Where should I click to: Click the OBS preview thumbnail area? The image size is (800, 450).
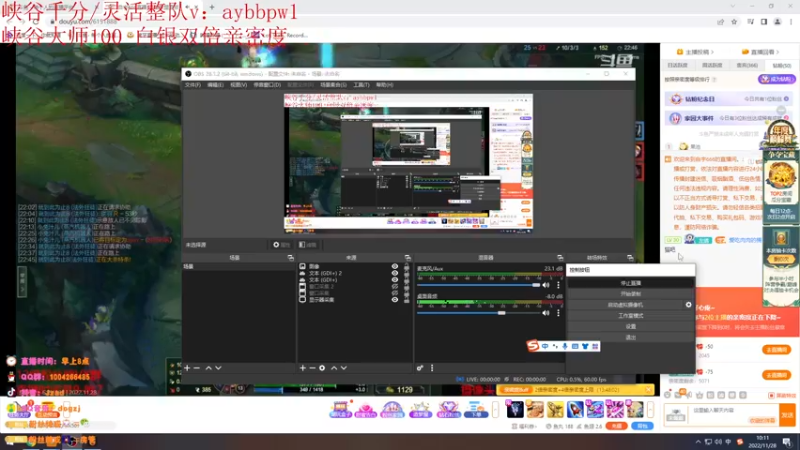pyautogui.click(x=408, y=163)
